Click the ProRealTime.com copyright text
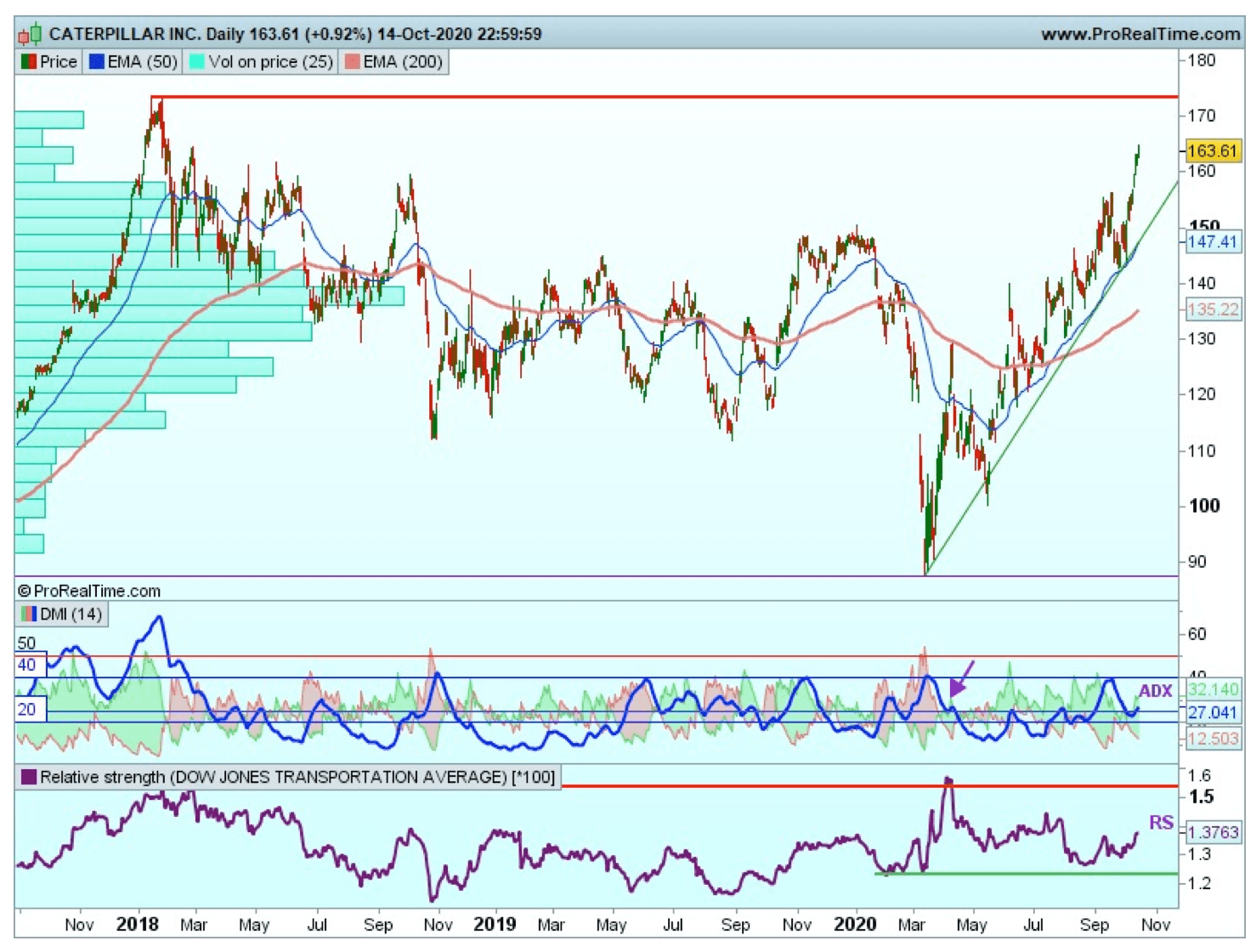Viewport: 1256px width, 952px height. (88, 591)
